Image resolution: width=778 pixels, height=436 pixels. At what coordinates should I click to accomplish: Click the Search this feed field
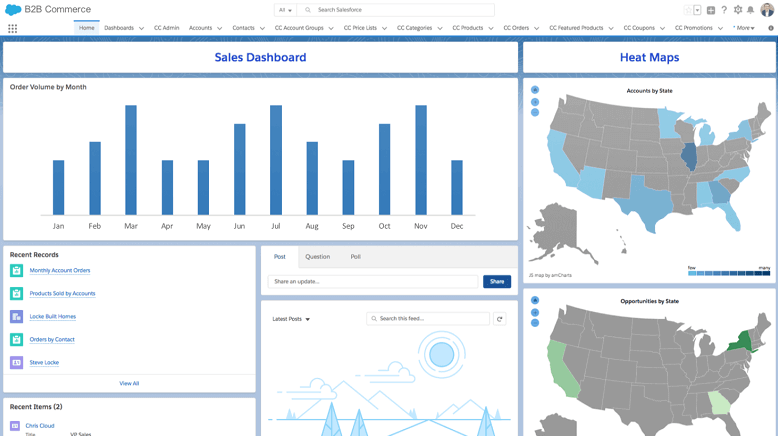click(428, 319)
